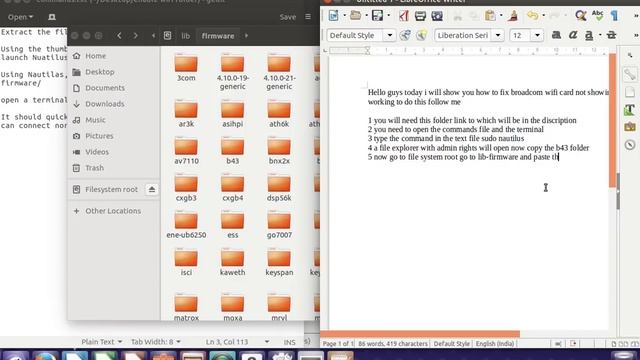Open the gedit hamburger menu

(308, 17)
